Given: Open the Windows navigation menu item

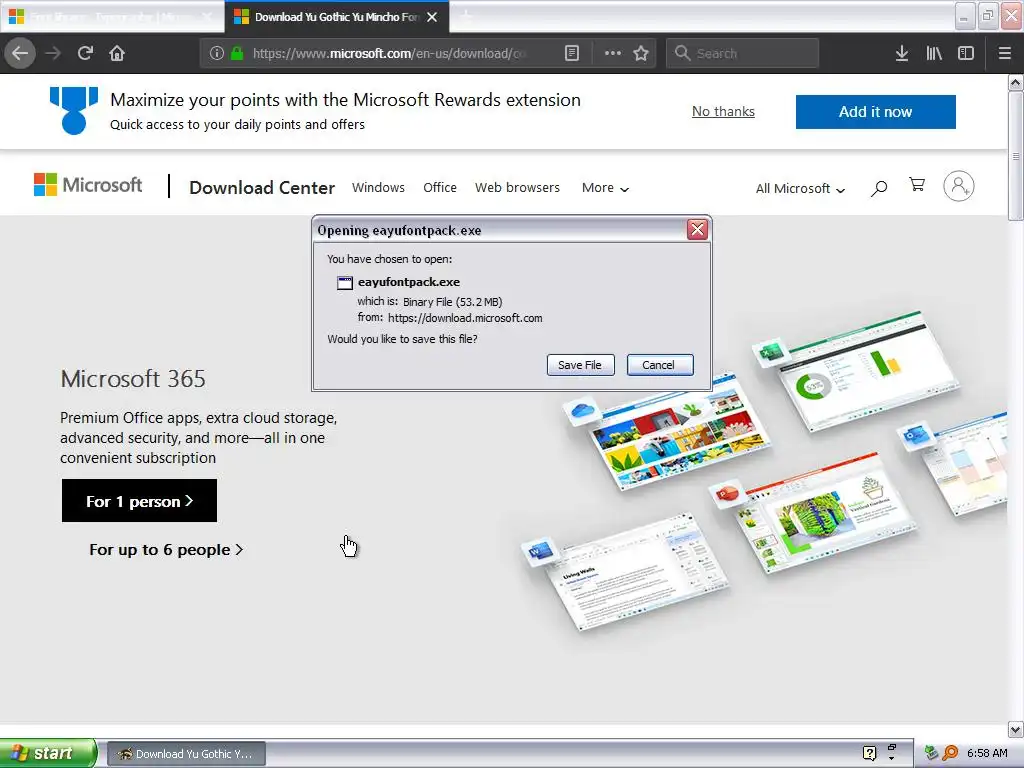Looking at the screenshot, I should point(378,187).
